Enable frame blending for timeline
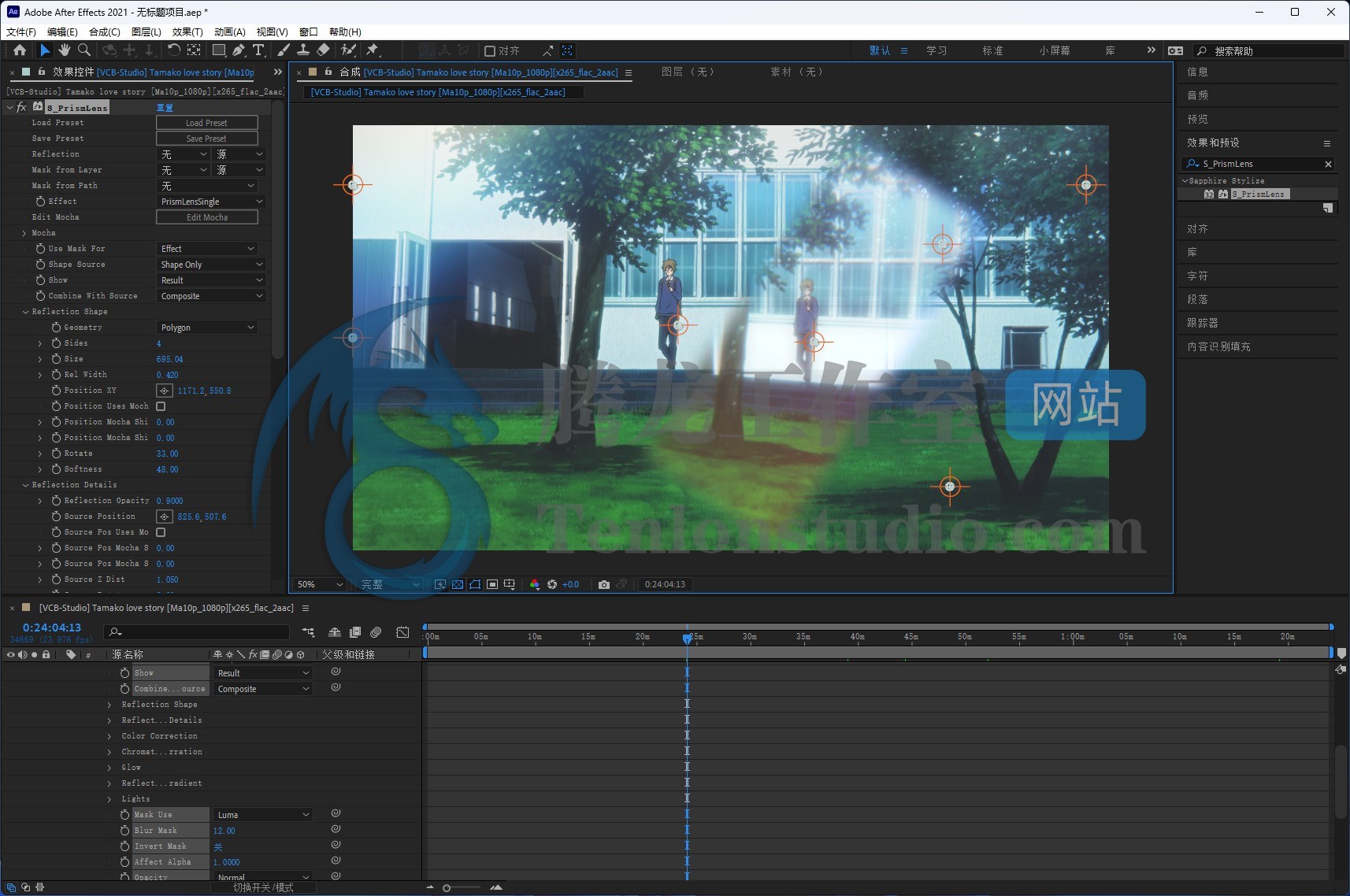Viewport: 1350px width, 896px height. 355,632
